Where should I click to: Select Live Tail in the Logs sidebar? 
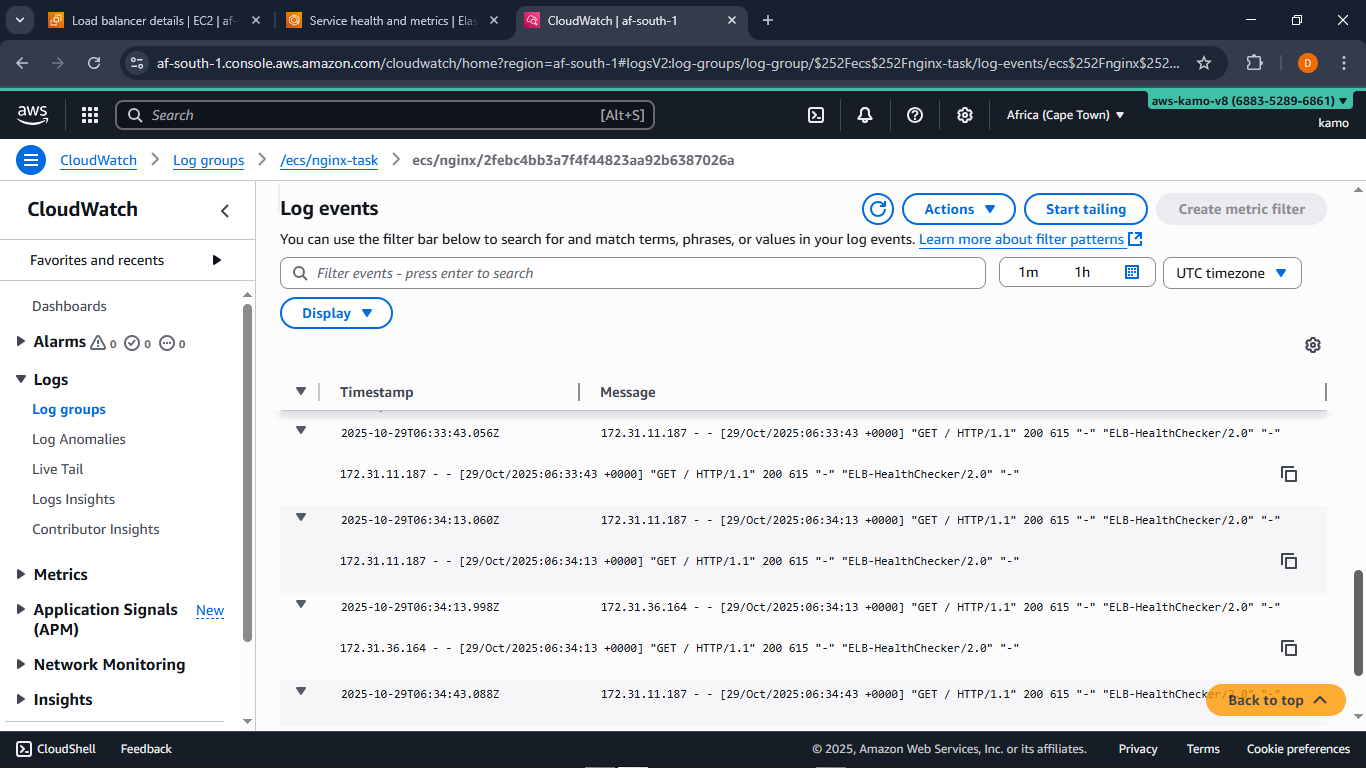coord(57,469)
